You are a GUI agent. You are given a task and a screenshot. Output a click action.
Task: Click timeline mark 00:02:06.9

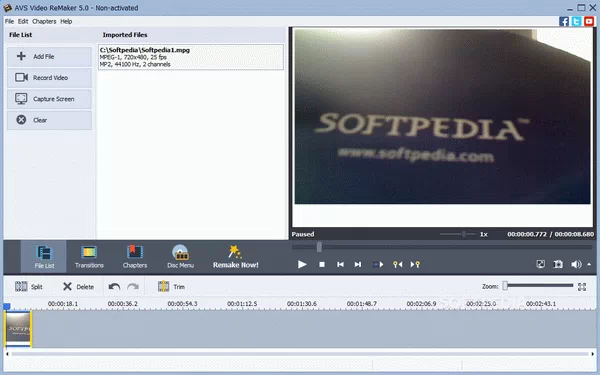[x=421, y=304]
